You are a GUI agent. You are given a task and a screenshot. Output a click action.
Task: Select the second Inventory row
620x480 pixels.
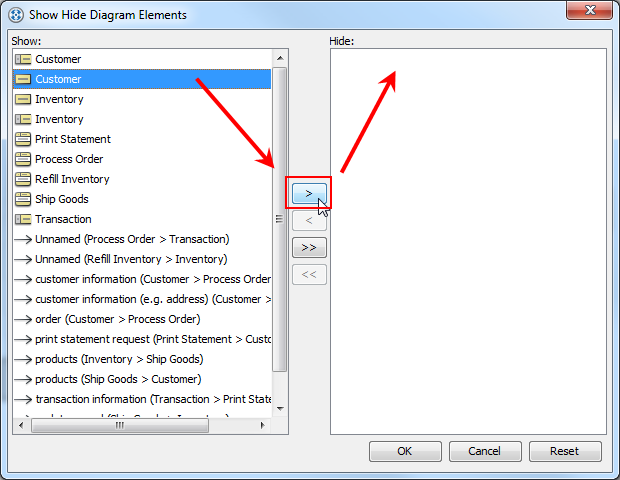coord(142,119)
